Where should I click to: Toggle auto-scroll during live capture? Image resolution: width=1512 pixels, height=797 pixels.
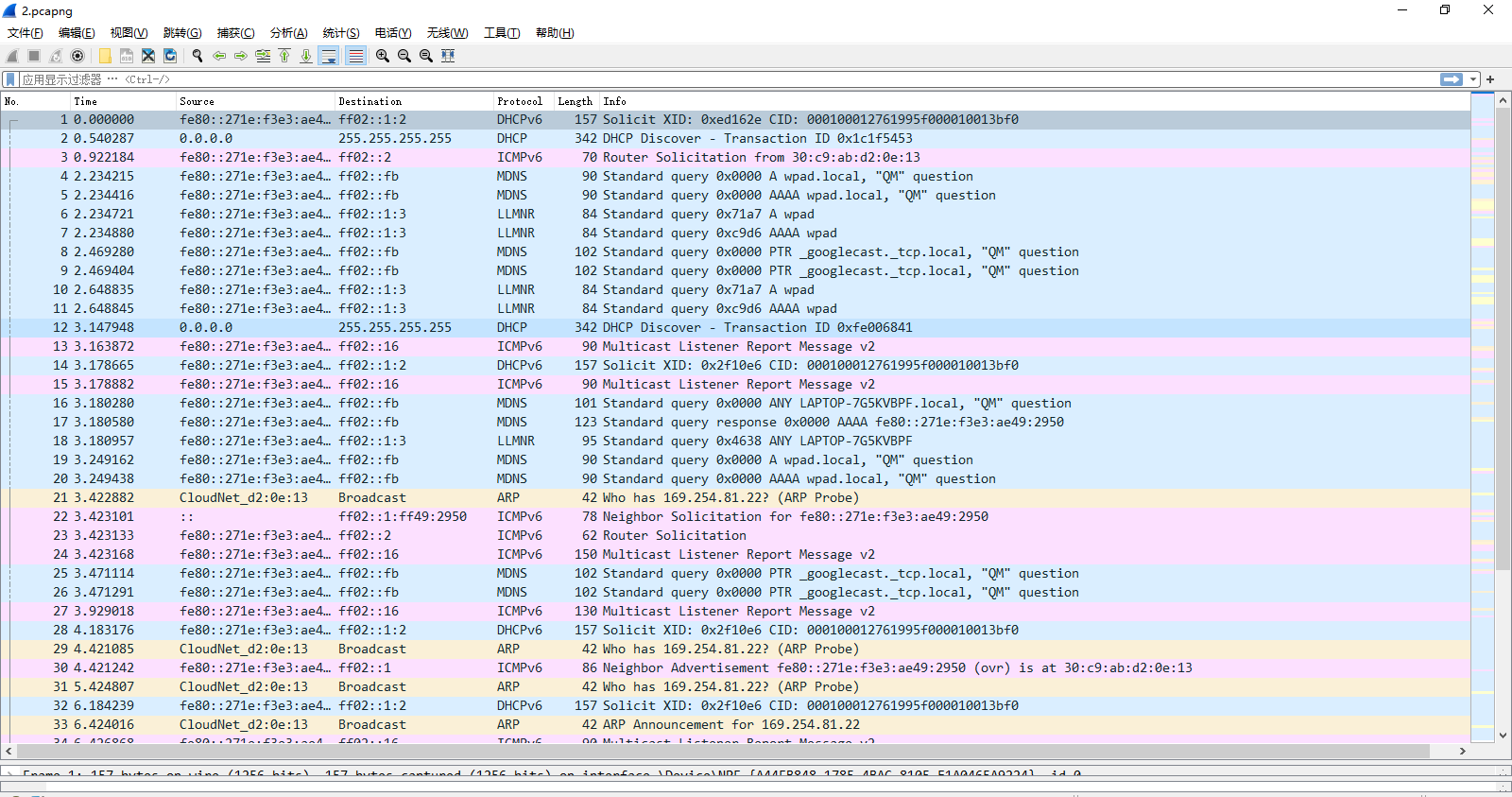tap(329, 56)
